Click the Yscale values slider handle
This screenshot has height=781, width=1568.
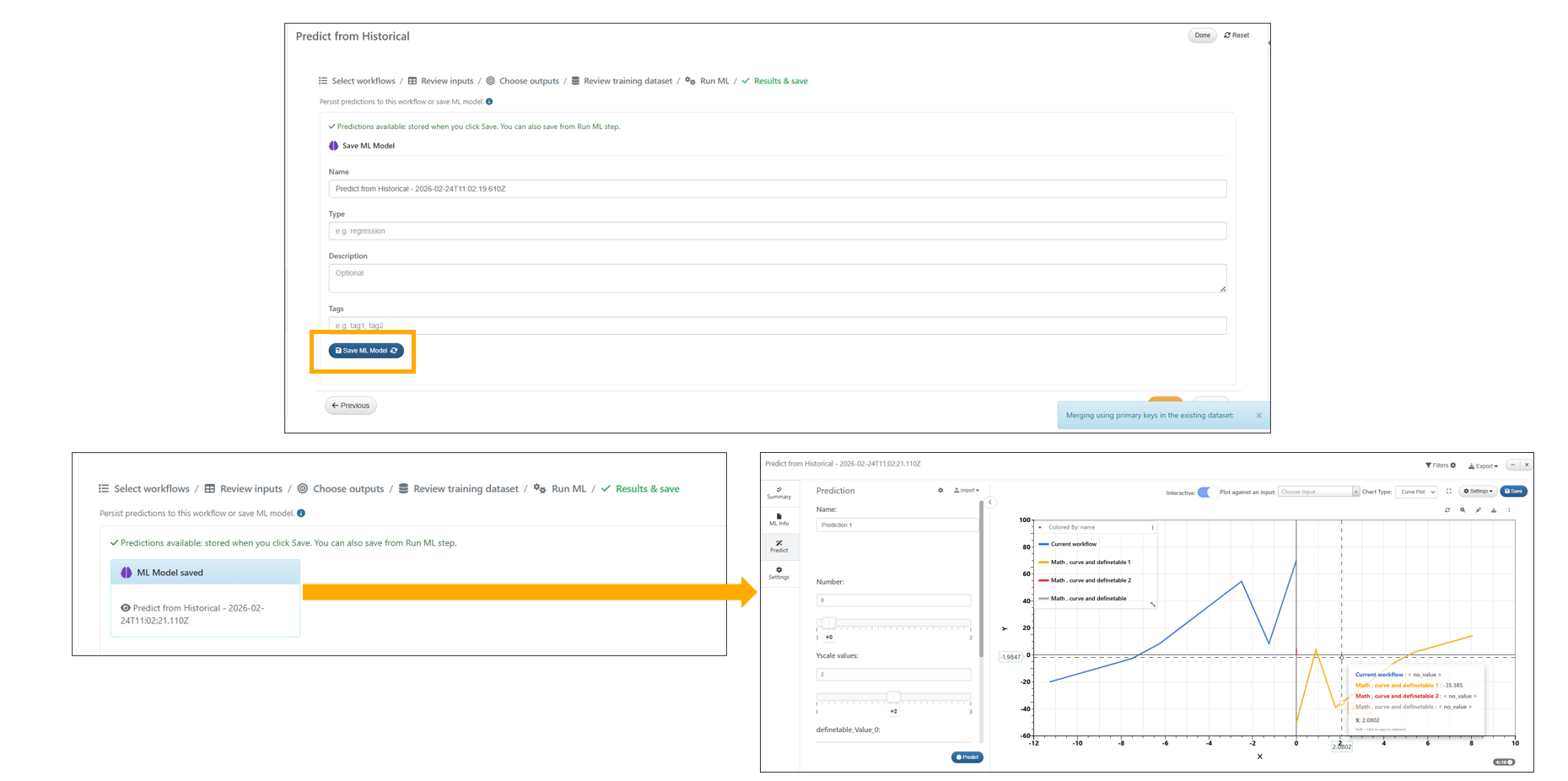coord(893,698)
